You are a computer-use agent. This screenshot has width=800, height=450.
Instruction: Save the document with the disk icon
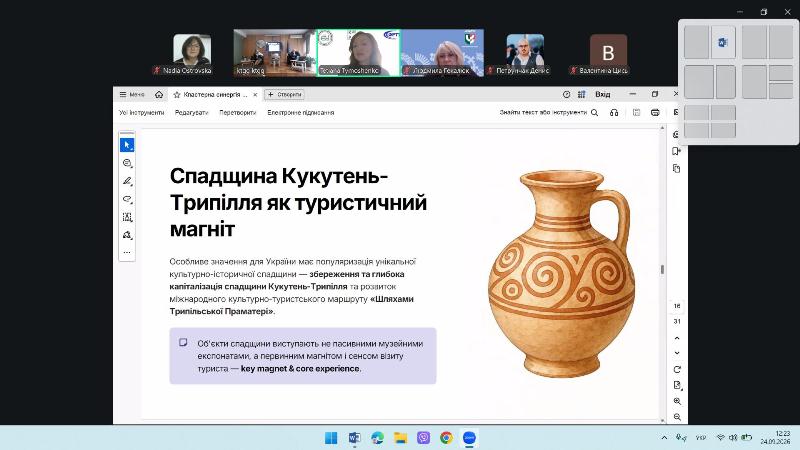click(x=636, y=113)
